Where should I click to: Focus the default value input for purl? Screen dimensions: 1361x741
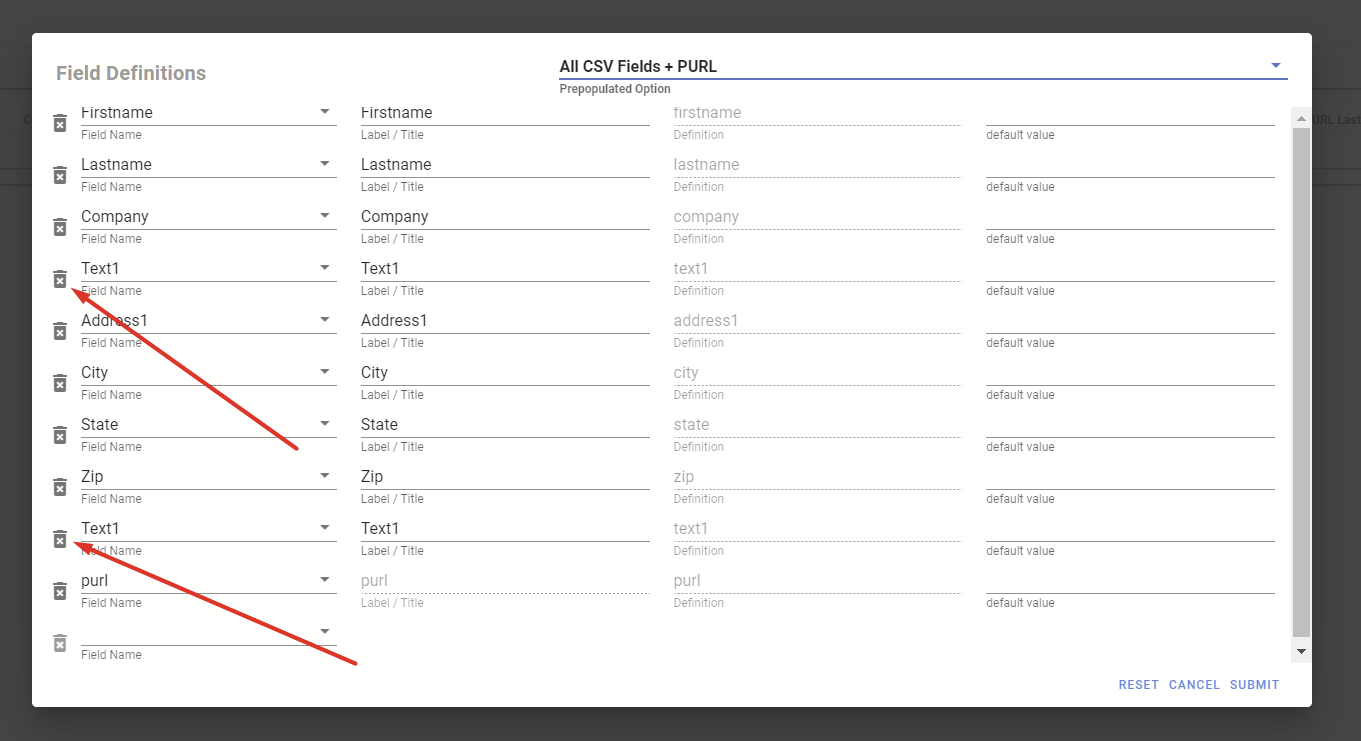pyautogui.click(x=1130, y=581)
